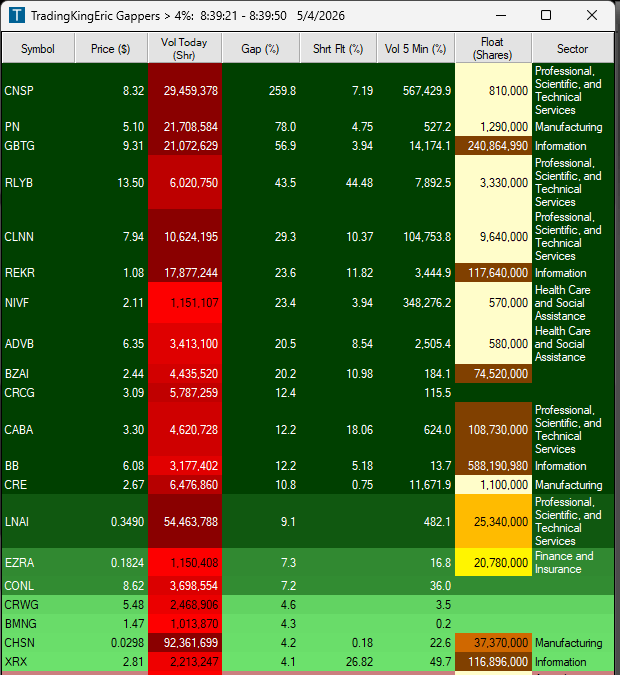Viewport: 620px width, 675px height.
Task: Select the EZRA symbol cell
Action: click(38, 562)
